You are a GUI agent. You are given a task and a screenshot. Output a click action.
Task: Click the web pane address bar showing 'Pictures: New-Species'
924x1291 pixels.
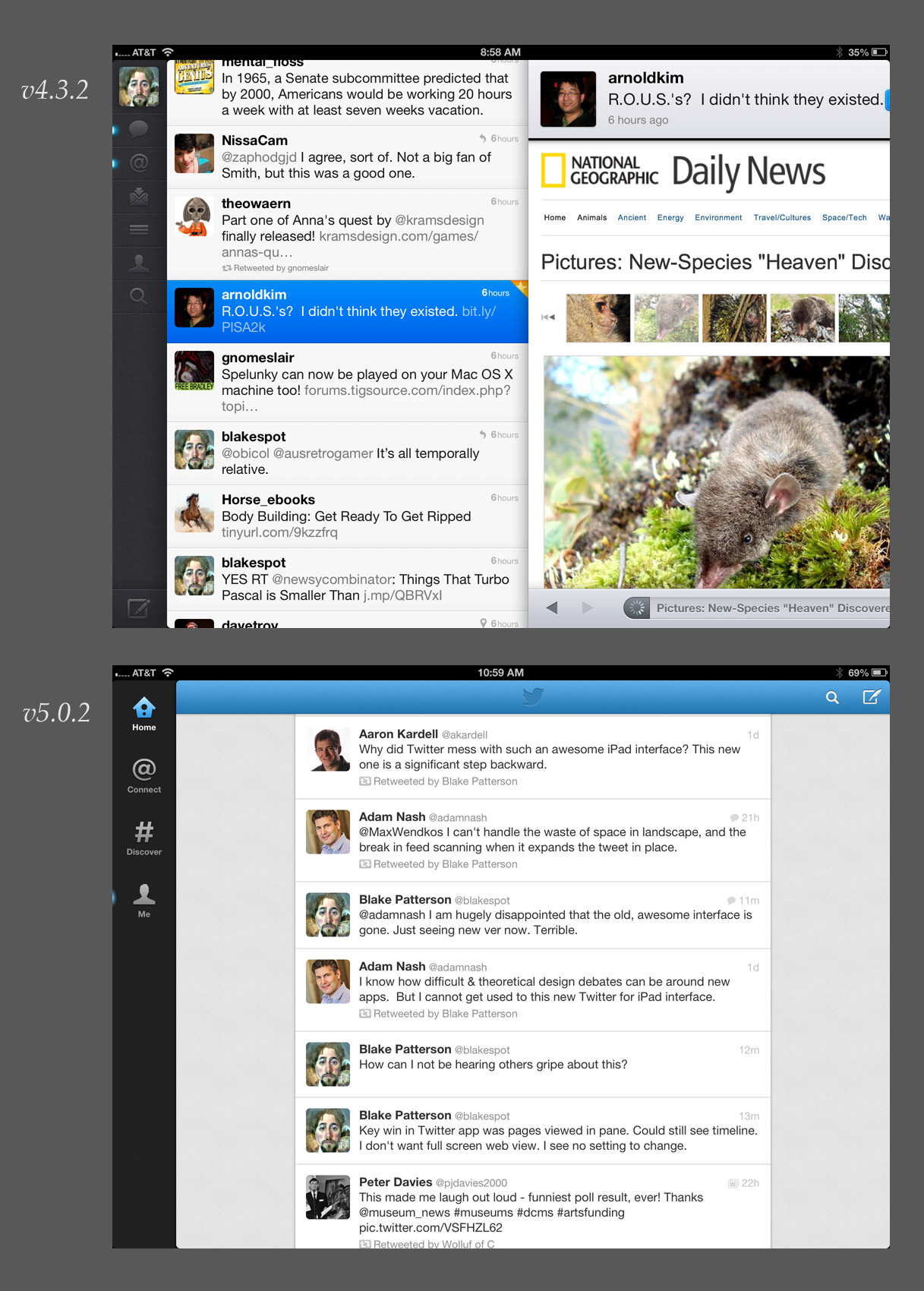click(x=756, y=608)
